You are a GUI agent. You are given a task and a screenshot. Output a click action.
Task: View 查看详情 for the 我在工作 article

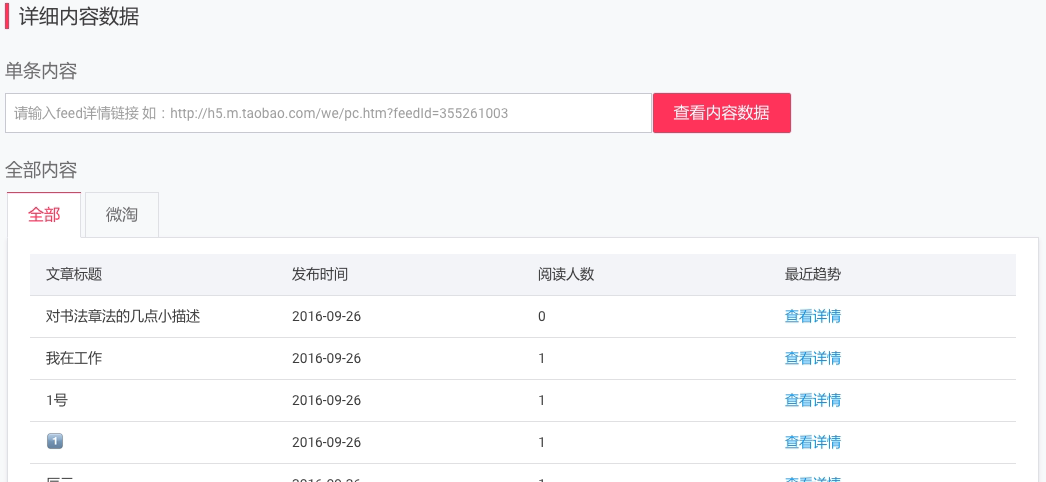pyautogui.click(x=812, y=358)
